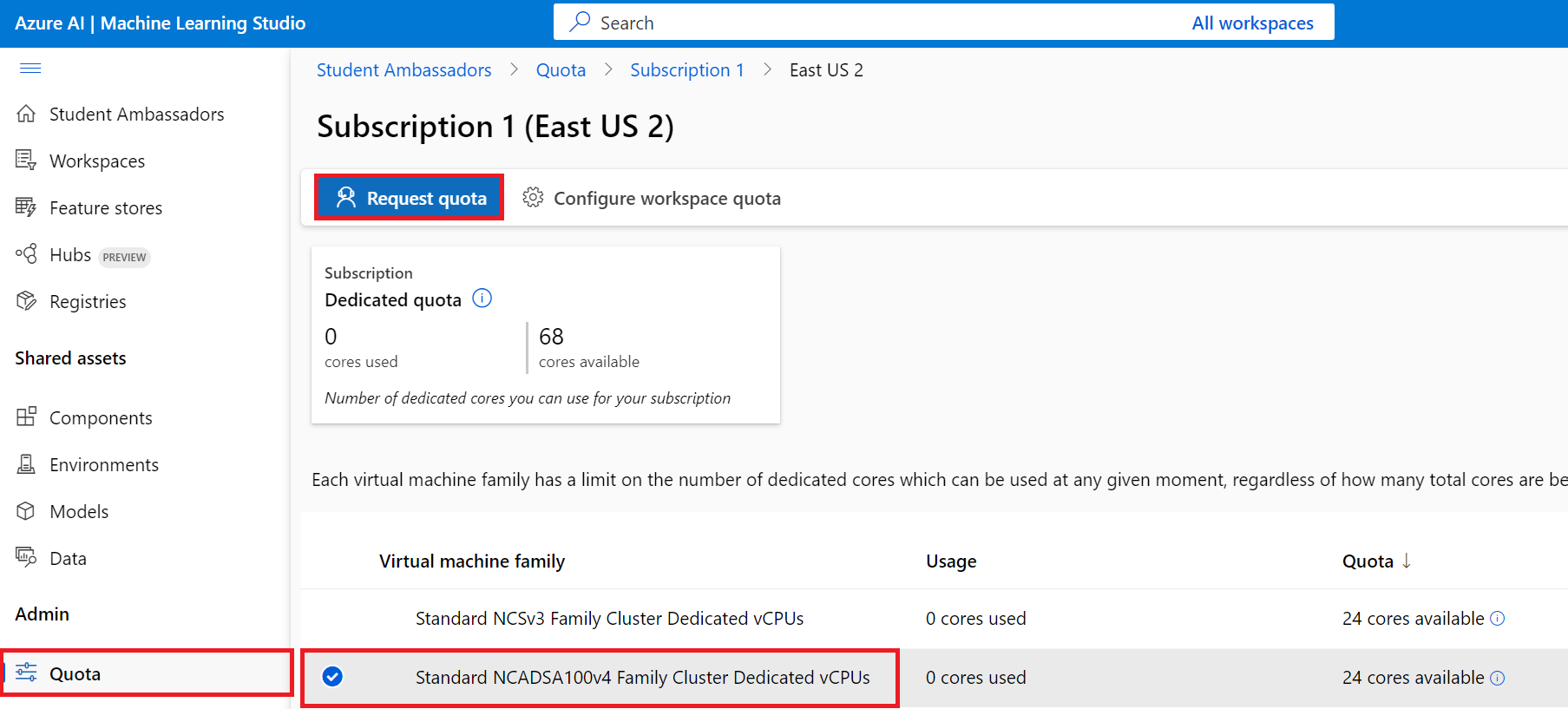Screen dimensions: 1568x709
Task: Select the Standard NCSv3 Family row name
Action: click(x=609, y=618)
